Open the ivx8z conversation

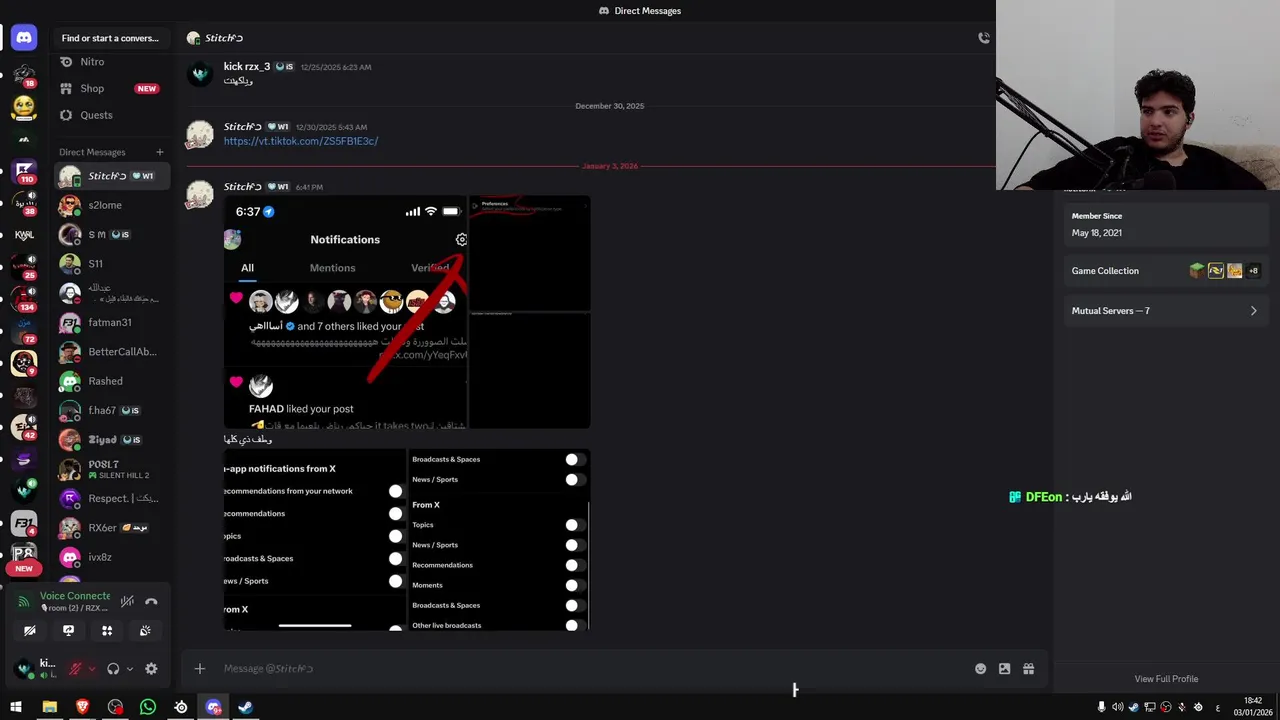[112, 557]
